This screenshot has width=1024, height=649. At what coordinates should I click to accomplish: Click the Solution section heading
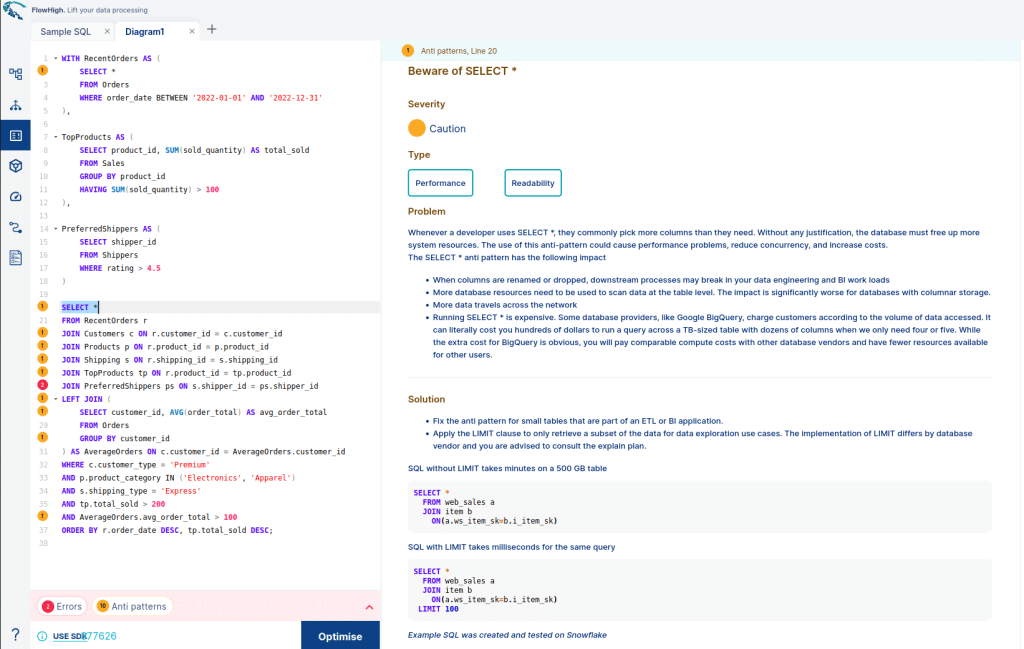tap(426, 399)
